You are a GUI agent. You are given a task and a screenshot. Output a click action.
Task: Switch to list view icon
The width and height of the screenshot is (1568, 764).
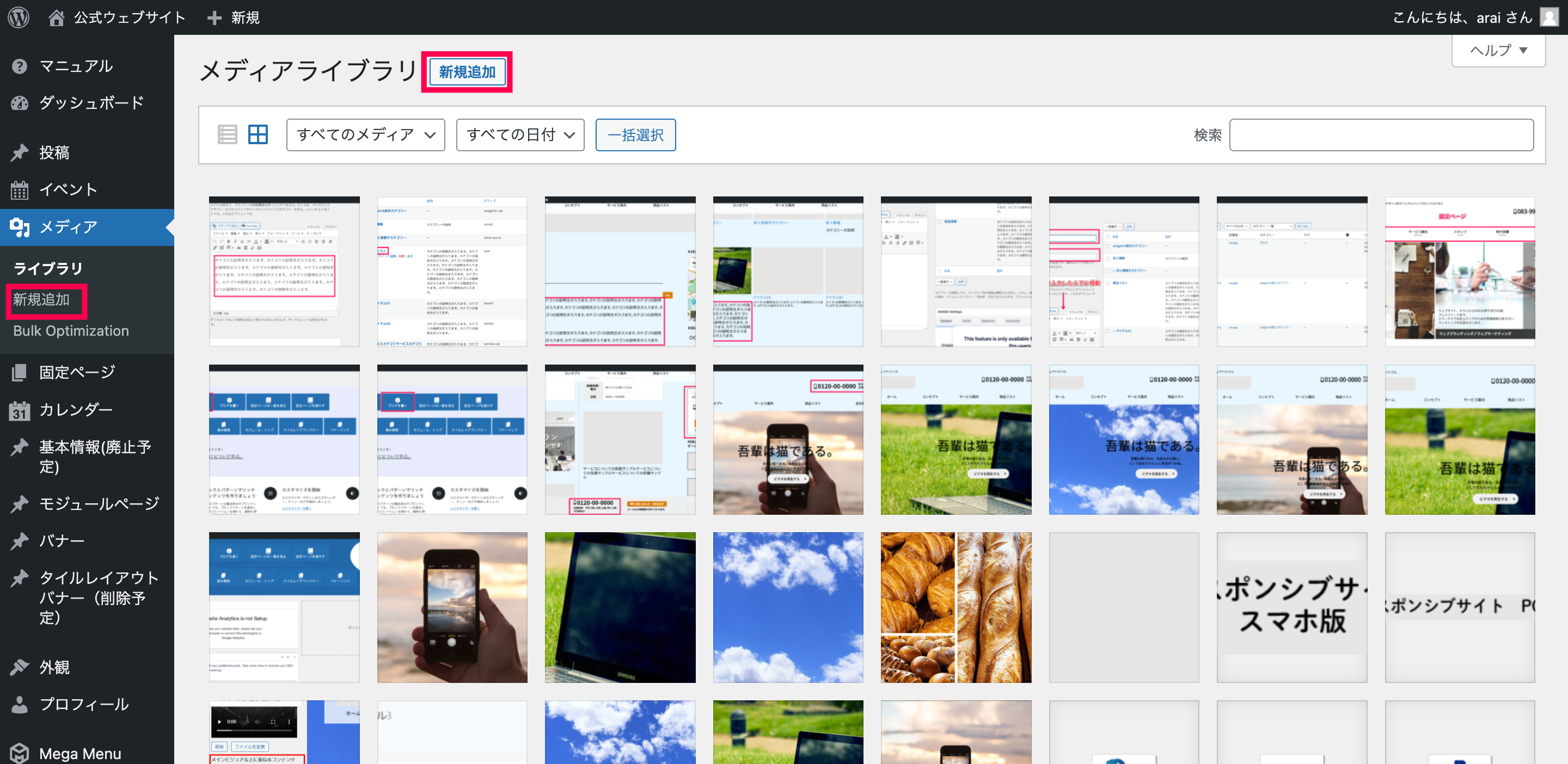227,134
